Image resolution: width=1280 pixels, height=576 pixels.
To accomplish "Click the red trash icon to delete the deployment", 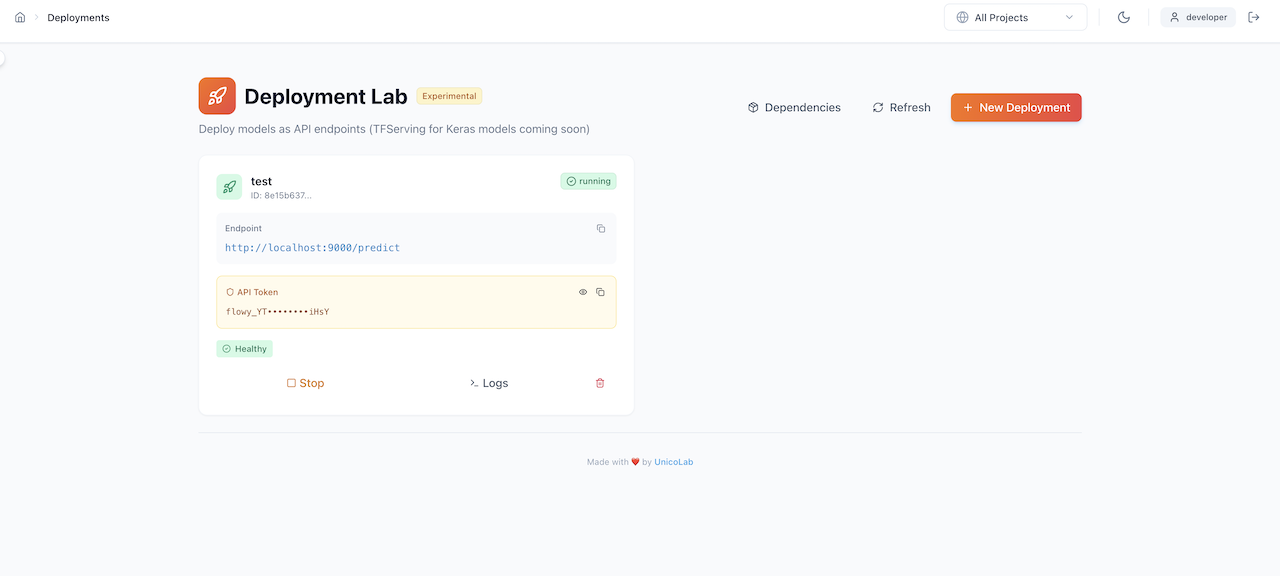I will point(599,383).
